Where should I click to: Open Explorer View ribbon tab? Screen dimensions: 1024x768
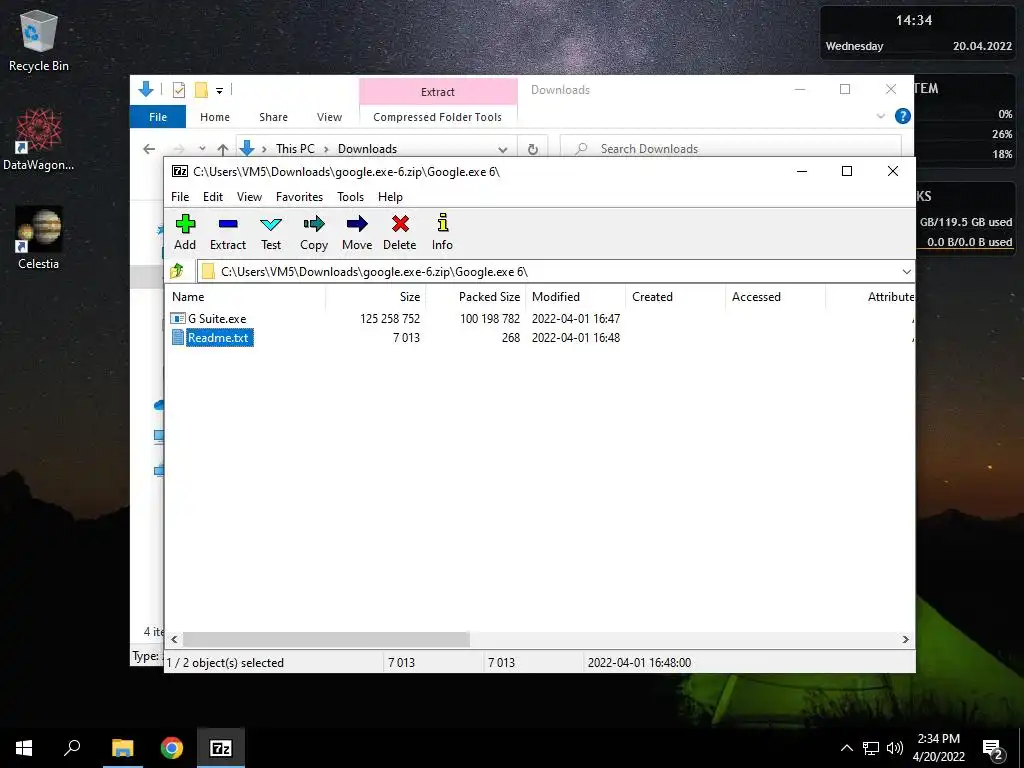pyautogui.click(x=329, y=117)
